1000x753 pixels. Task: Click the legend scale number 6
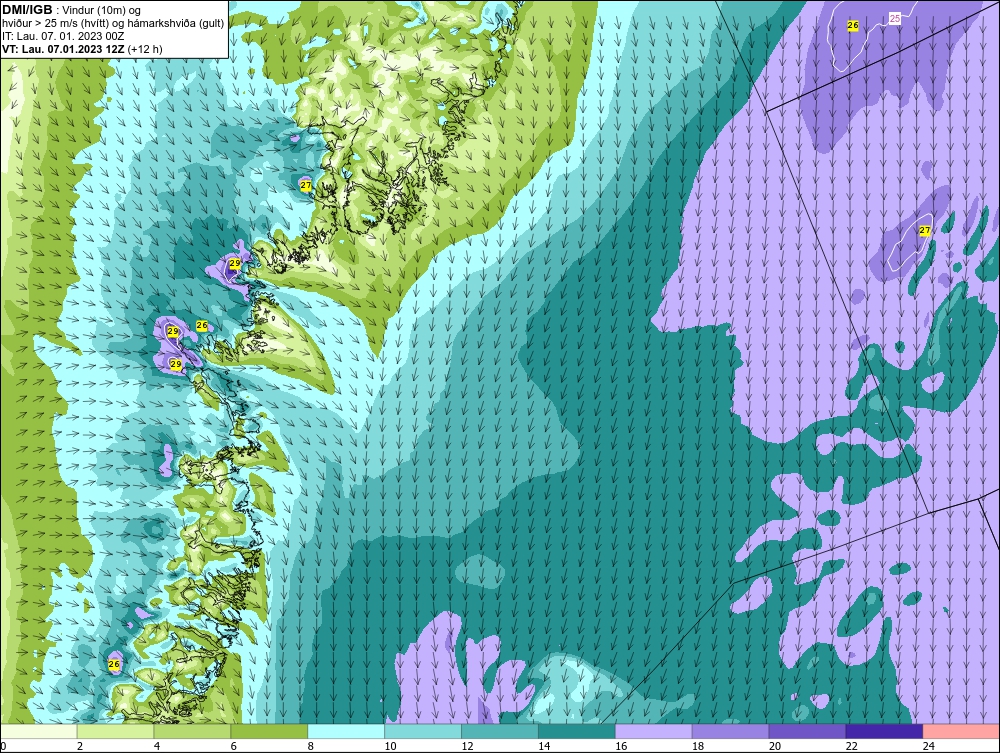pyautogui.click(x=233, y=746)
